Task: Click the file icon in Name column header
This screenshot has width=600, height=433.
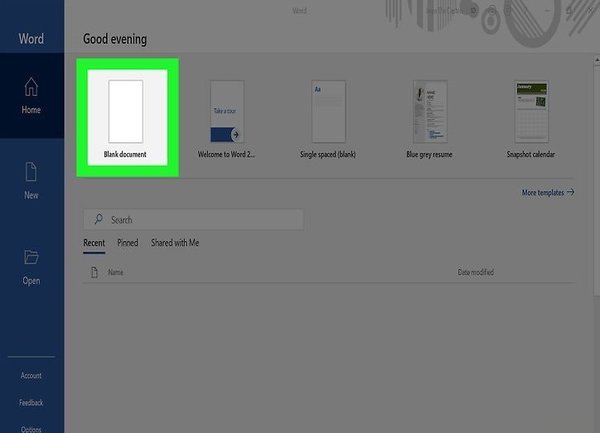Action: click(94, 272)
